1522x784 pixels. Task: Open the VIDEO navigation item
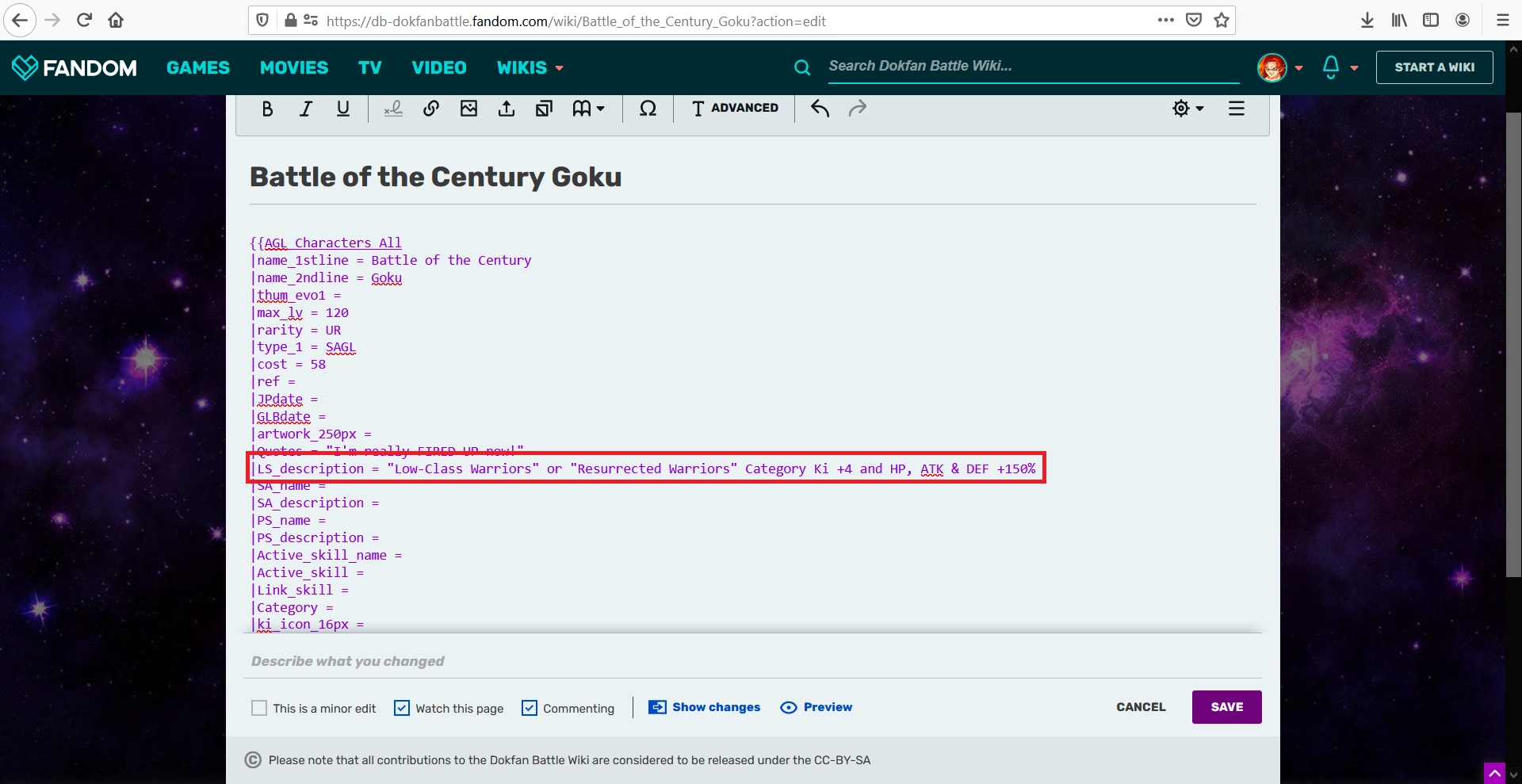(x=439, y=67)
